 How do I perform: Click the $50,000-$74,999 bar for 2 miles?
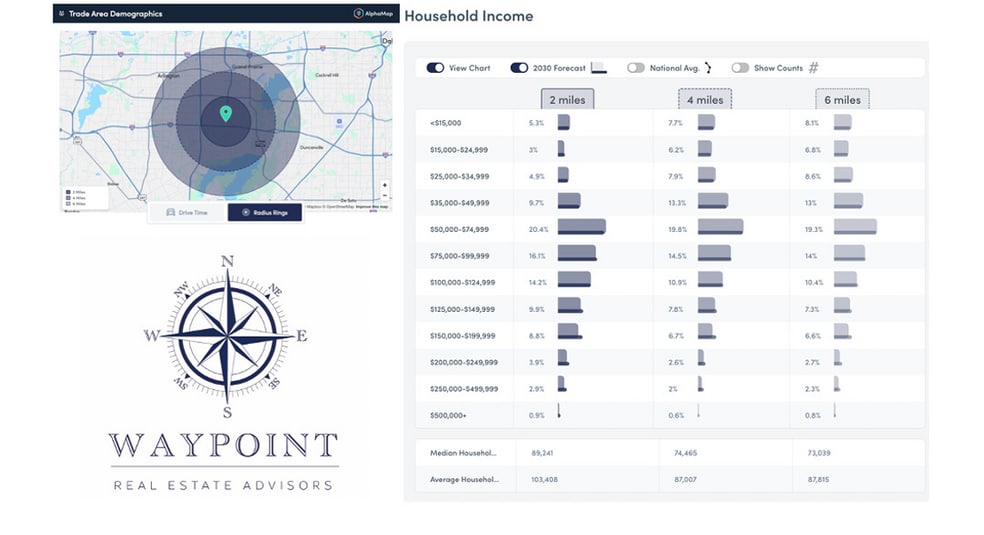pos(581,227)
